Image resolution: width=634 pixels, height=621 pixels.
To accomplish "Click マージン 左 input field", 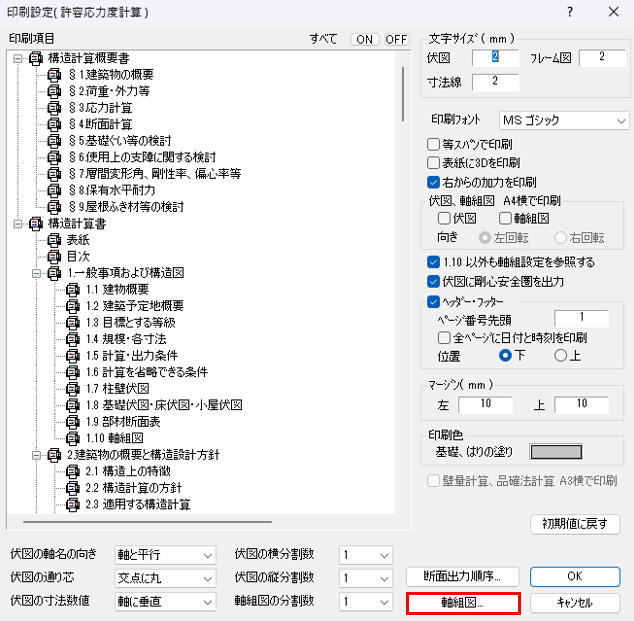I will click(x=485, y=404).
